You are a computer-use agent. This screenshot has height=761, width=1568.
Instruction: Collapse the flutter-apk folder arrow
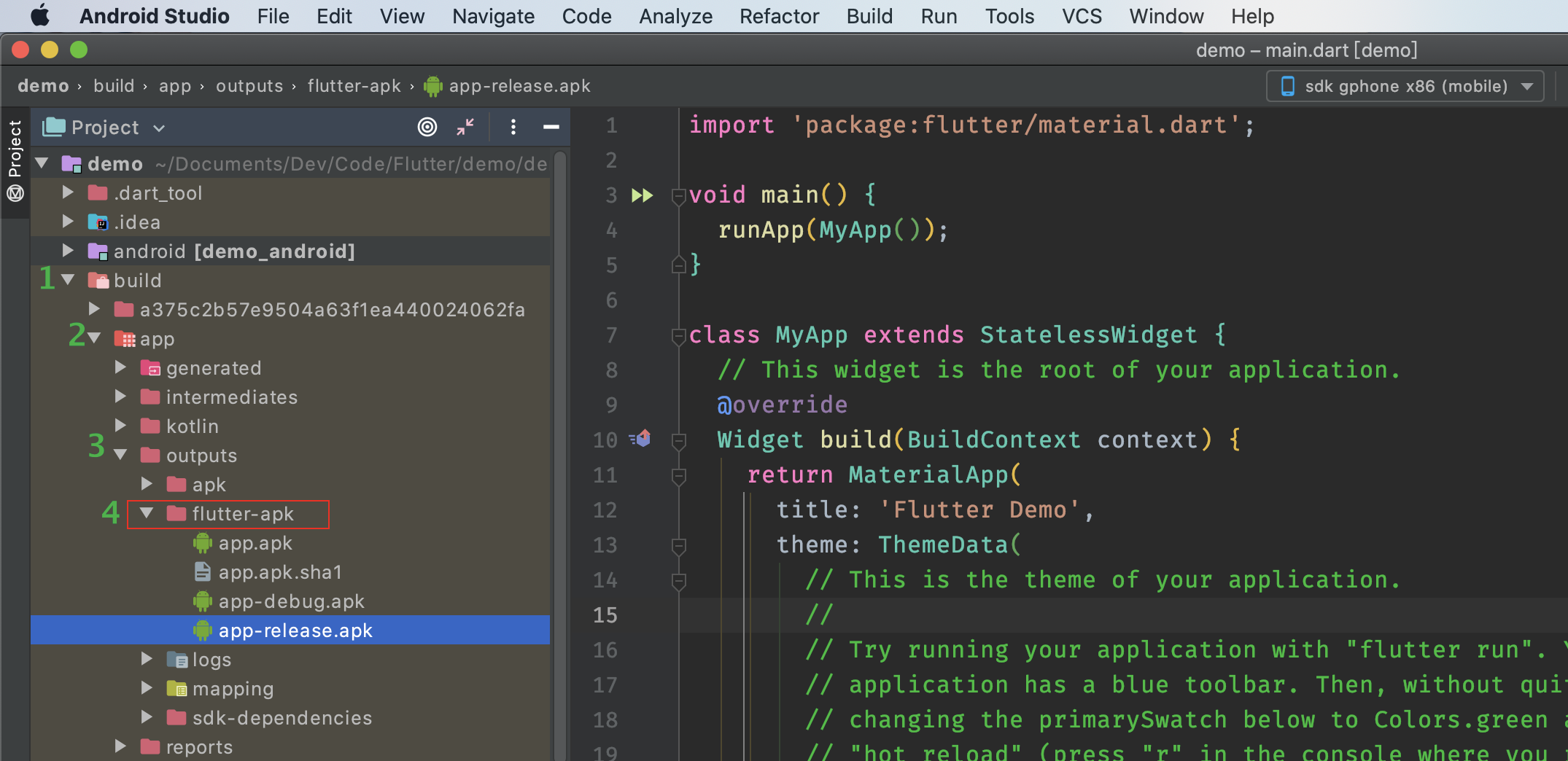(147, 513)
